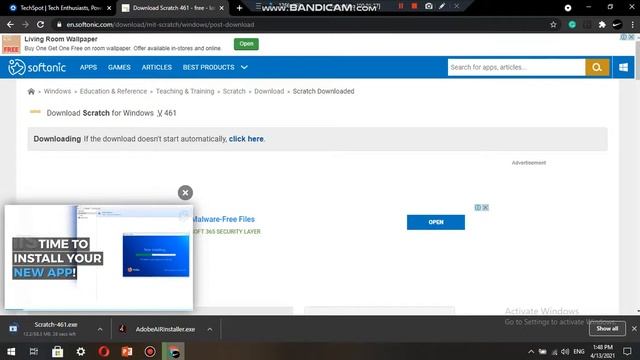The width and height of the screenshot is (640, 360).
Task: Open the Windows Start menu
Action: tap(11, 351)
